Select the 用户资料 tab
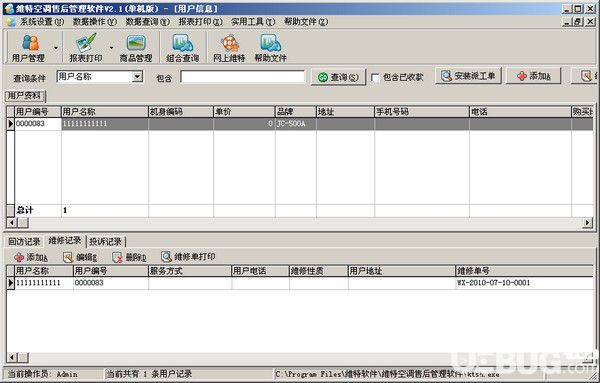Viewport: 600px width, 383px height. click(25, 96)
